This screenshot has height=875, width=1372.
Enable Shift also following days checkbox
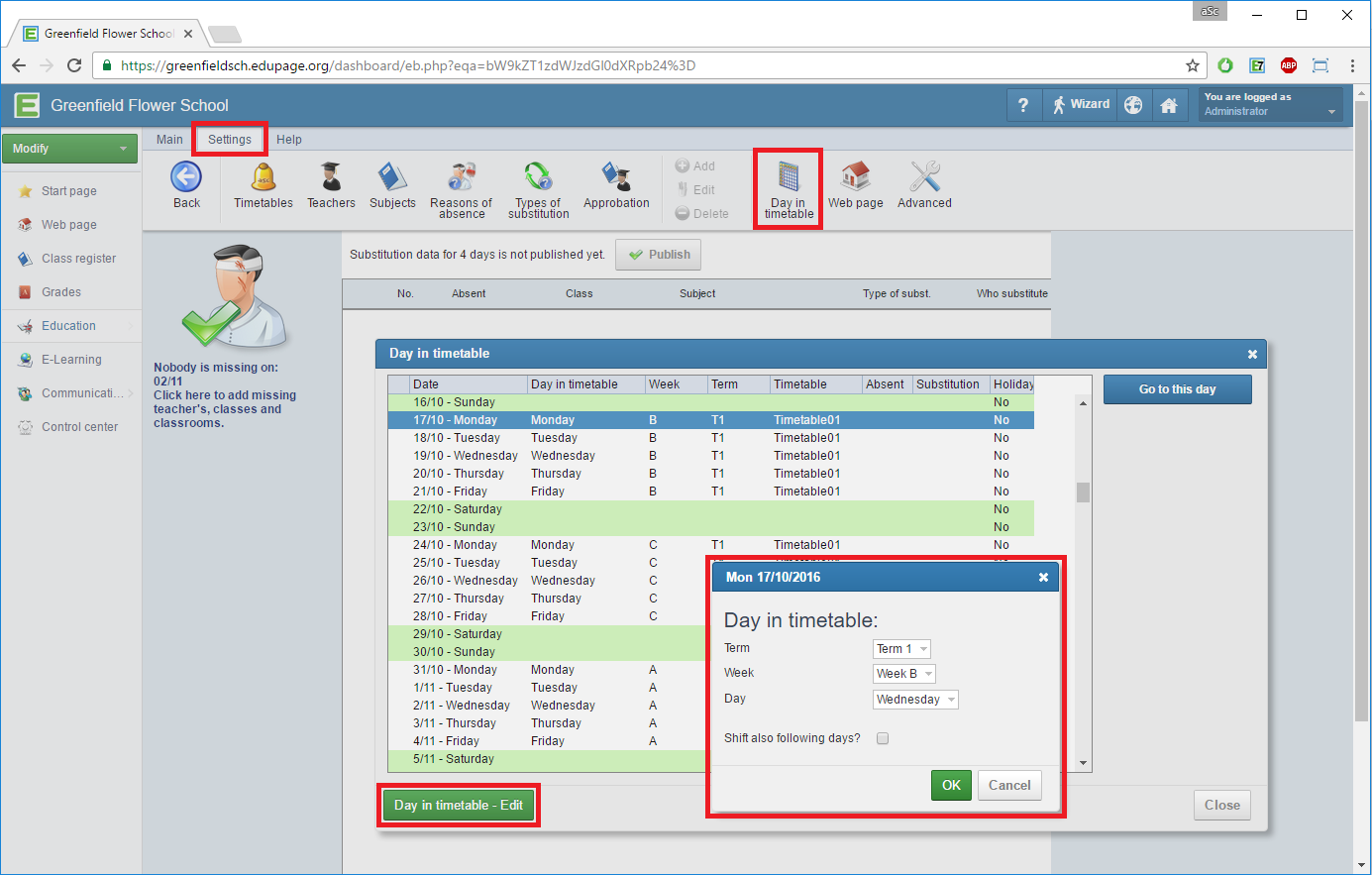[883, 738]
